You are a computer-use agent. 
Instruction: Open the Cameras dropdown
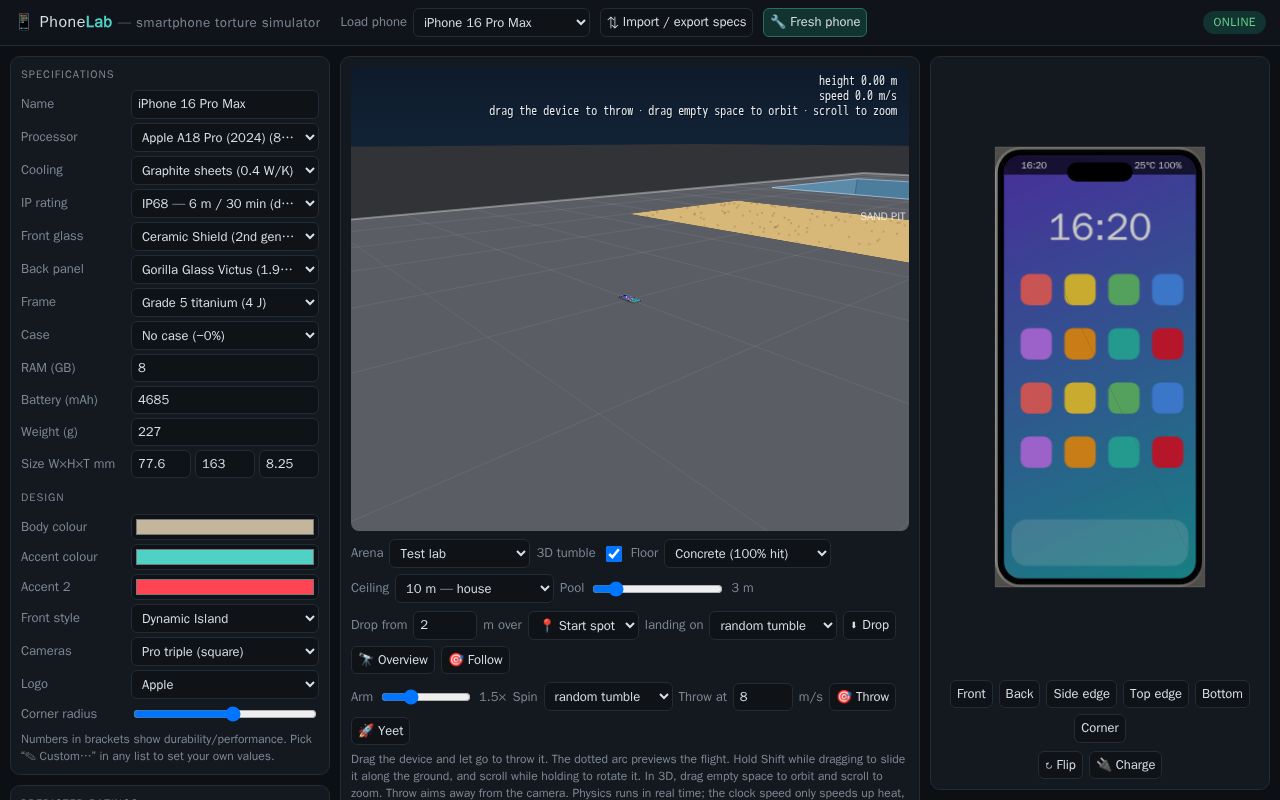click(225, 651)
